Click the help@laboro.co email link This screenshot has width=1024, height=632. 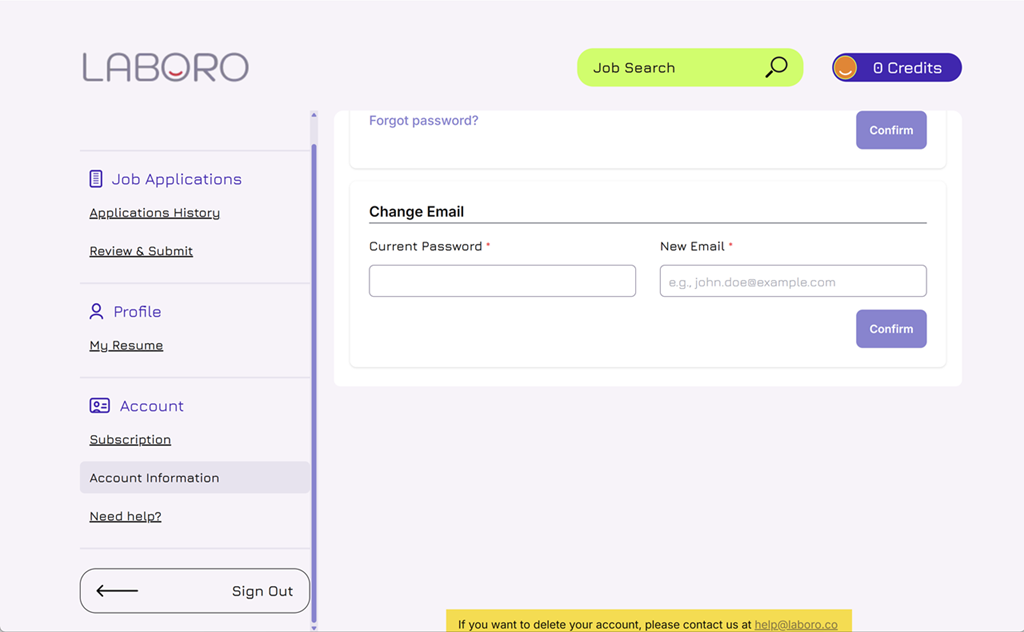[x=796, y=624]
